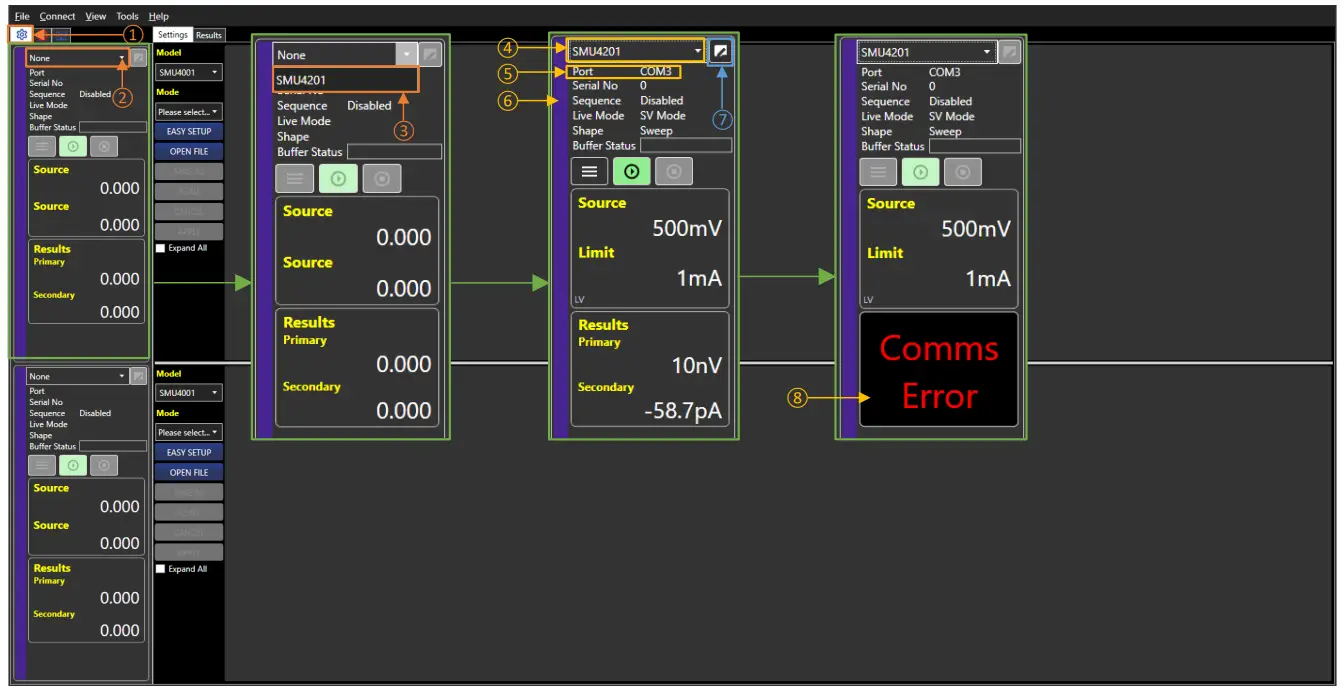Open the File menu

(22, 16)
